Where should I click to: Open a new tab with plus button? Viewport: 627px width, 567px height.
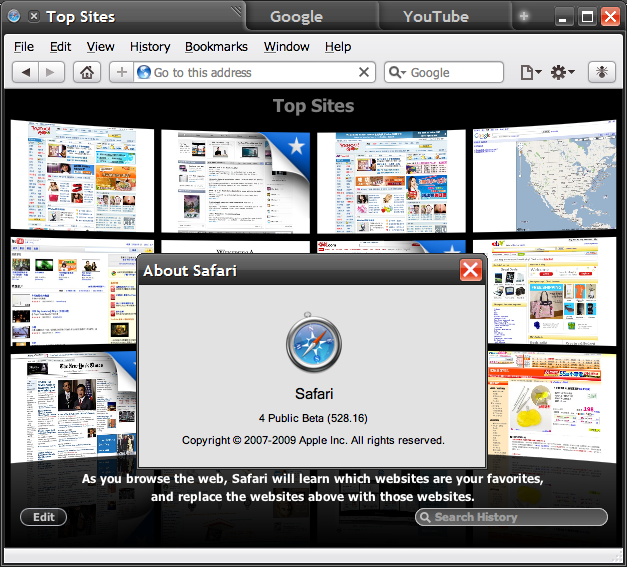click(523, 16)
